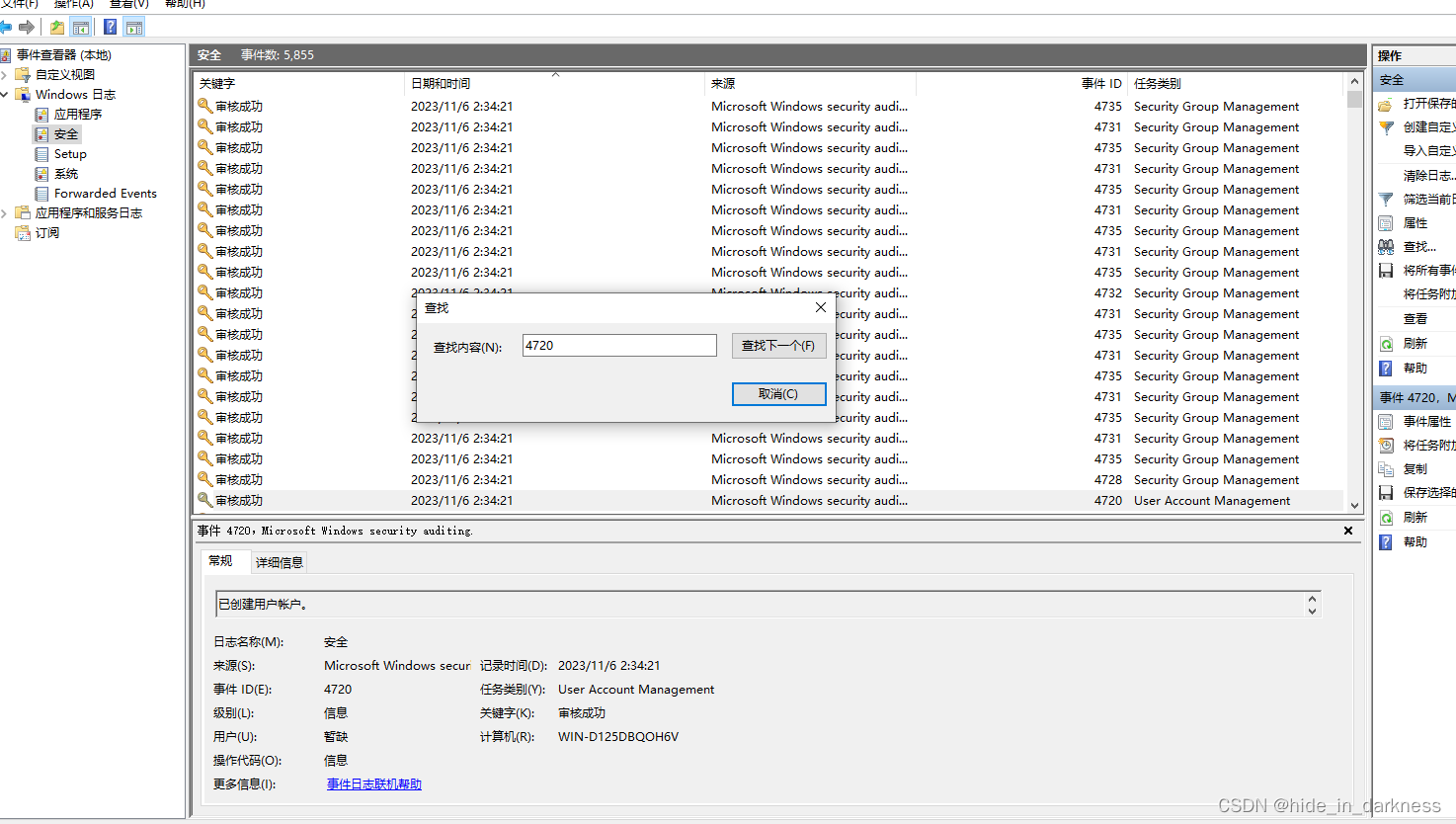Viewport: 1456px width, 824px height.
Task: Open 属性 icon in 安全 actions
Action: pos(1386,223)
